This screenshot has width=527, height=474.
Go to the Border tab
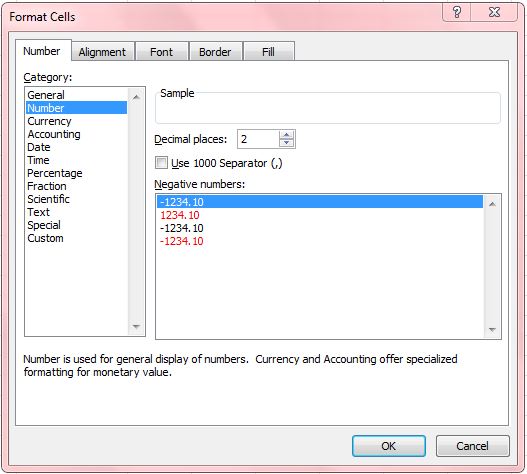(x=215, y=52)
